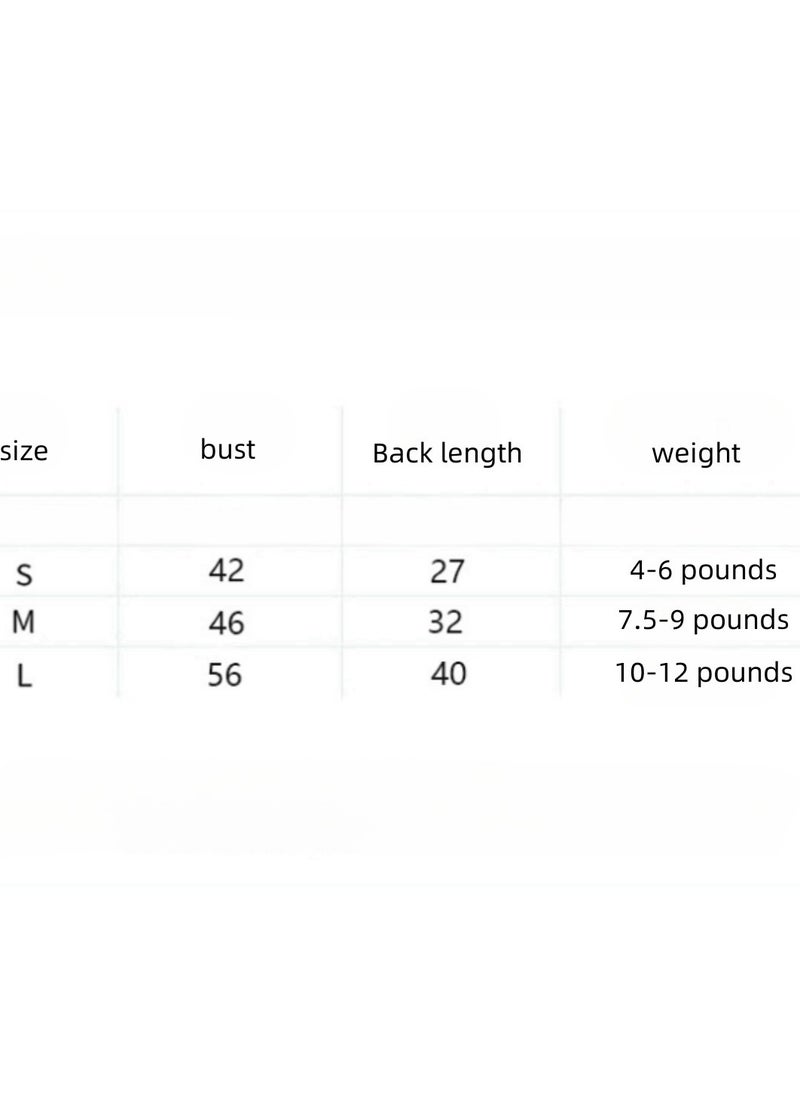Click the '7.5-9 pounds' weight cell
Screen dimensions: 800x1096
coord(703,620)
